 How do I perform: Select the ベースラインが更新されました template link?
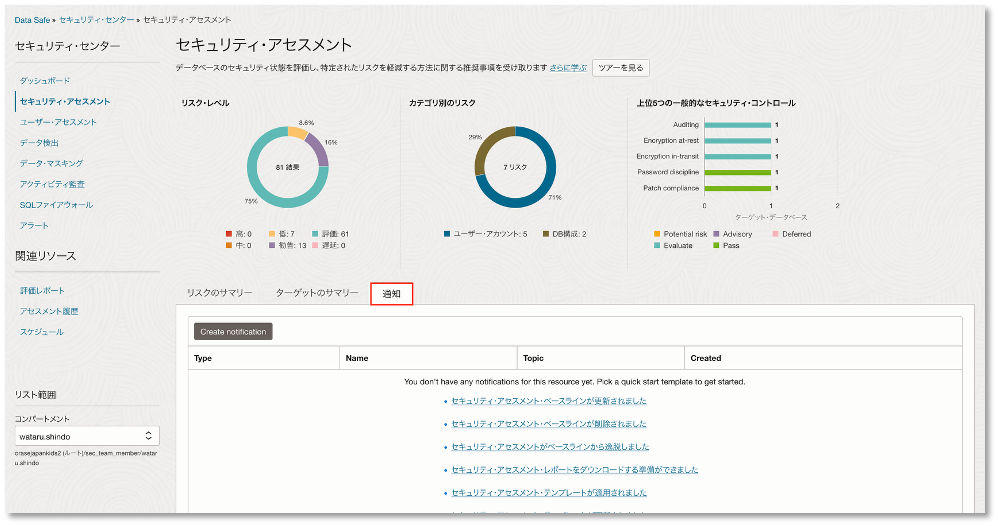(x=548, y=400)
